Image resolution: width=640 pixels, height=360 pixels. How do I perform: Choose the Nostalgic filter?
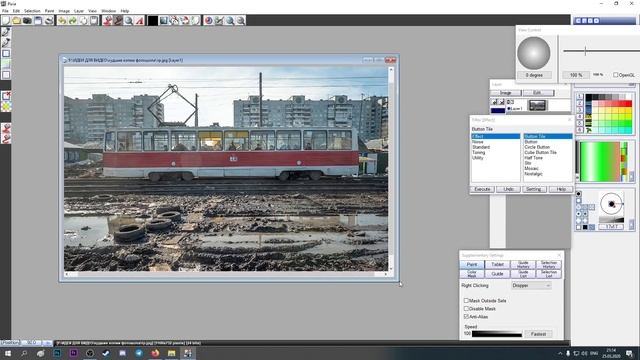(x=533, y=173)
